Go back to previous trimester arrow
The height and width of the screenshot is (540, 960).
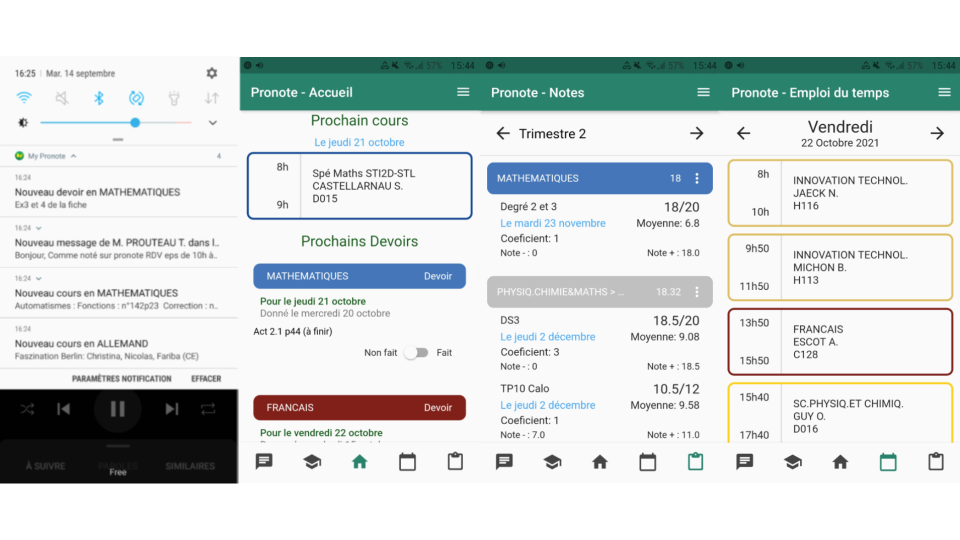pyautogui.click(x=503, y=133)
